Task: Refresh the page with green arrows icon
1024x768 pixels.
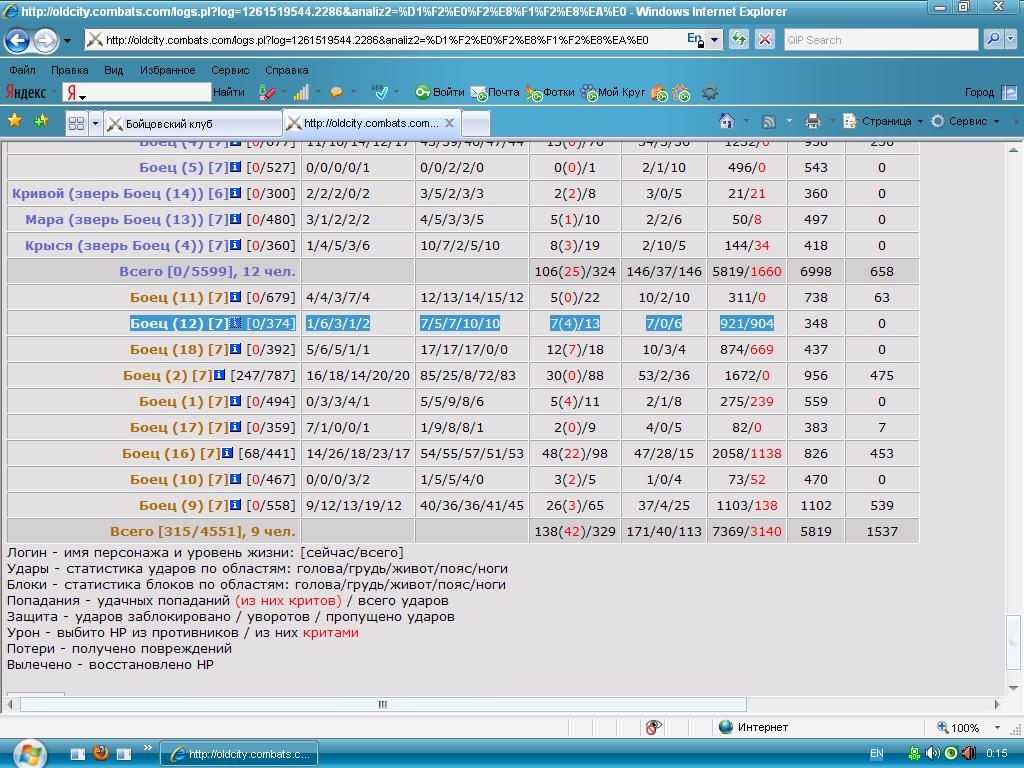Action: coord(739,40)
